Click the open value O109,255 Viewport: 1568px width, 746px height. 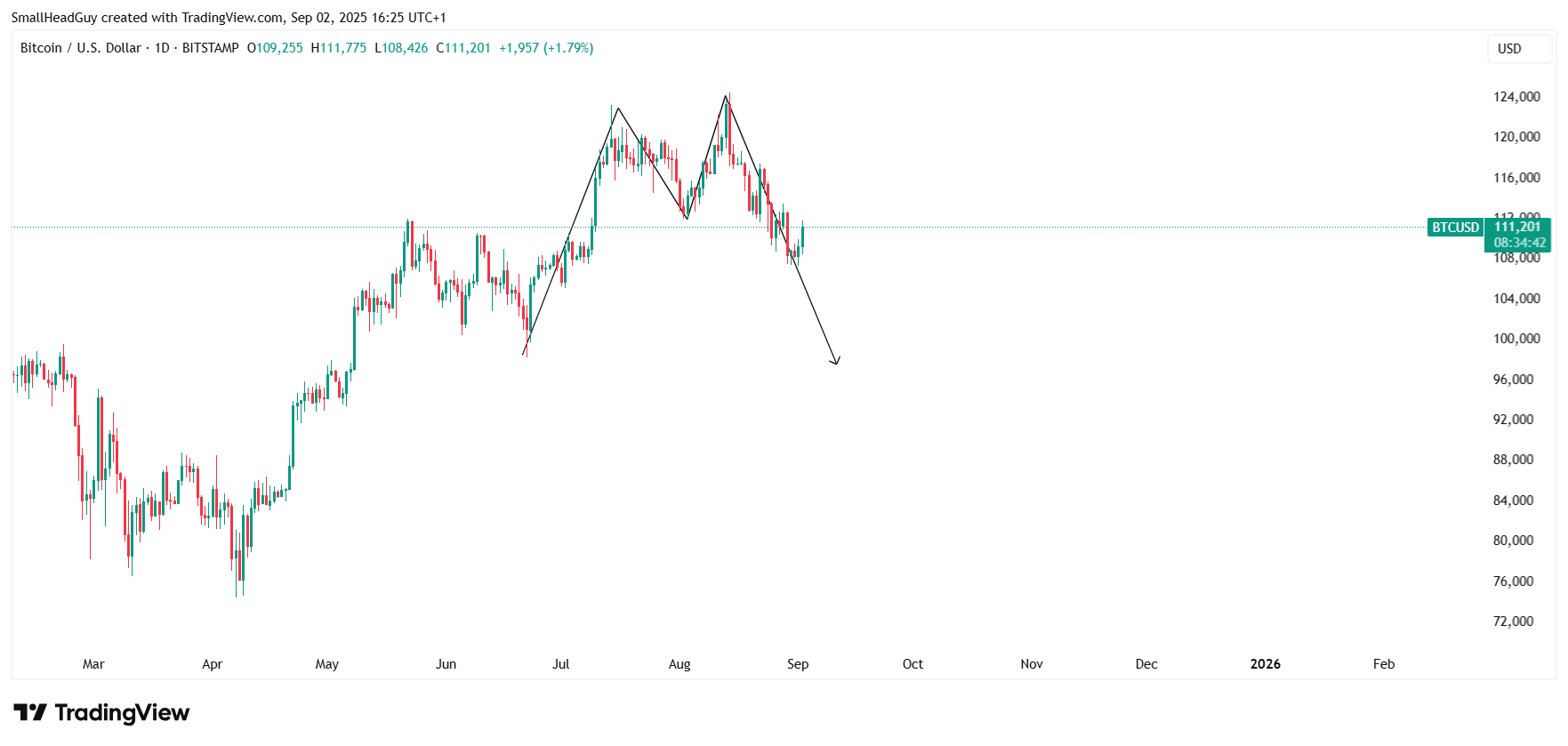pyautogui.click(x=275, y=48)
